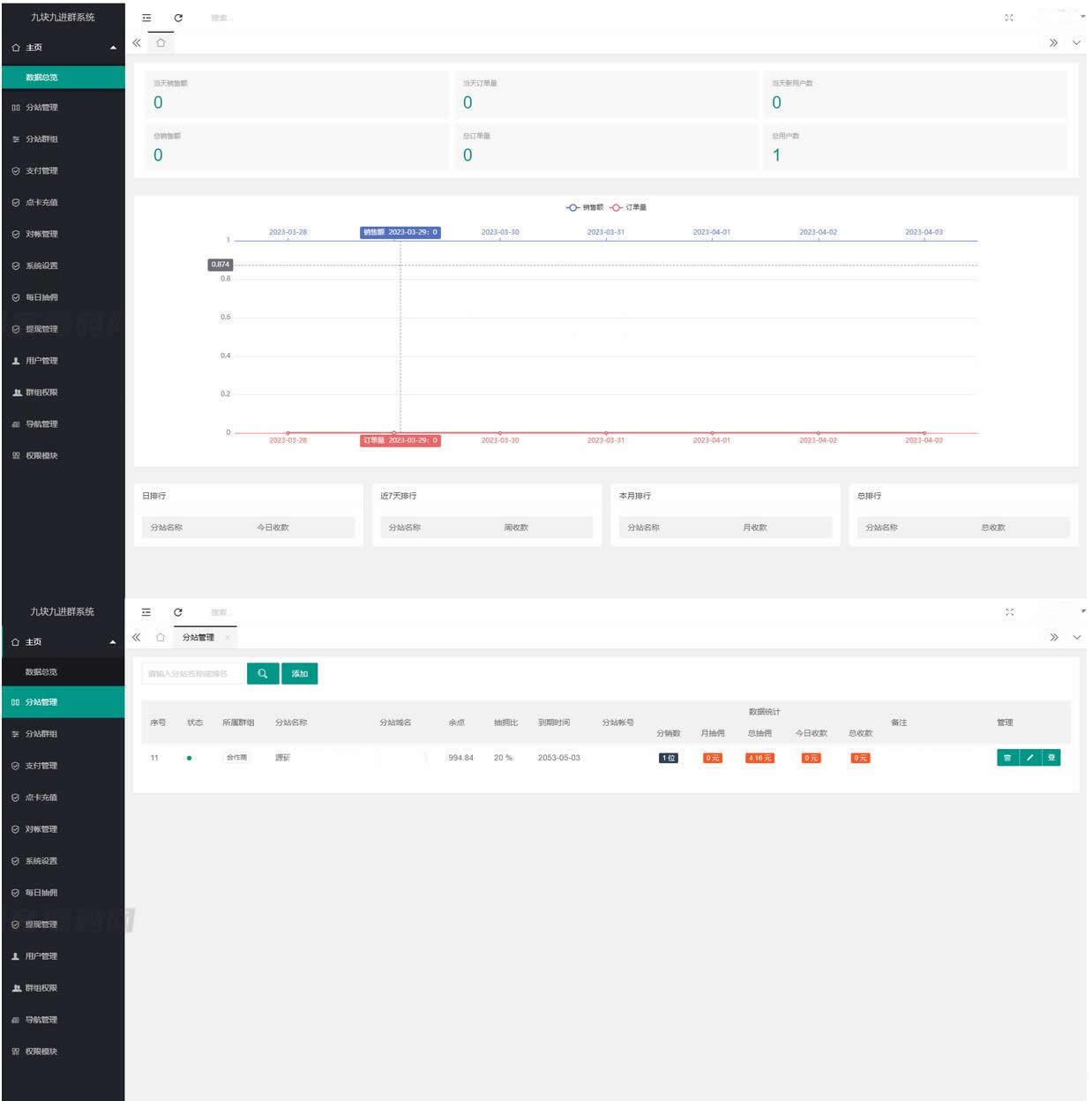Image resolution: width=1092 pixels, height=1101 pixels.
Task: Click the trash delete icon for site row 11
Action: pos(1007,758)
